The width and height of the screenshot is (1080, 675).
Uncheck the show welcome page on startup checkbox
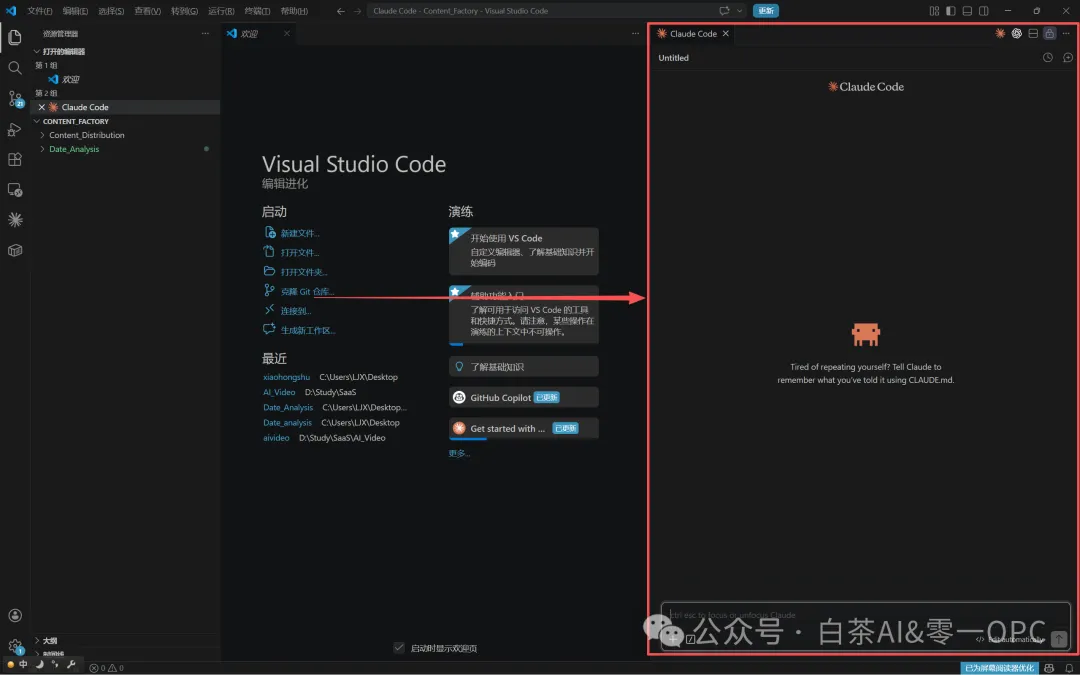pyautogui.click(x=399, y=647)
